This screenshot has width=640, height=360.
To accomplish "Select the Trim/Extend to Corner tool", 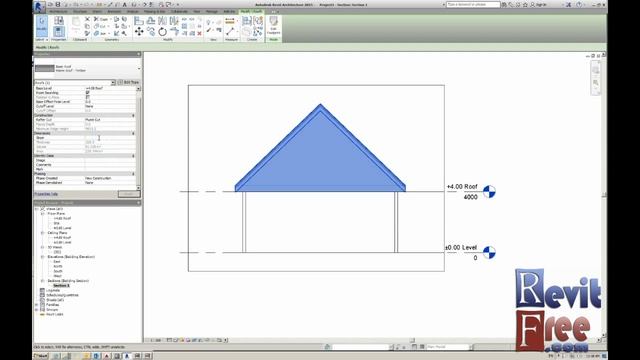I will click(175, 31).
